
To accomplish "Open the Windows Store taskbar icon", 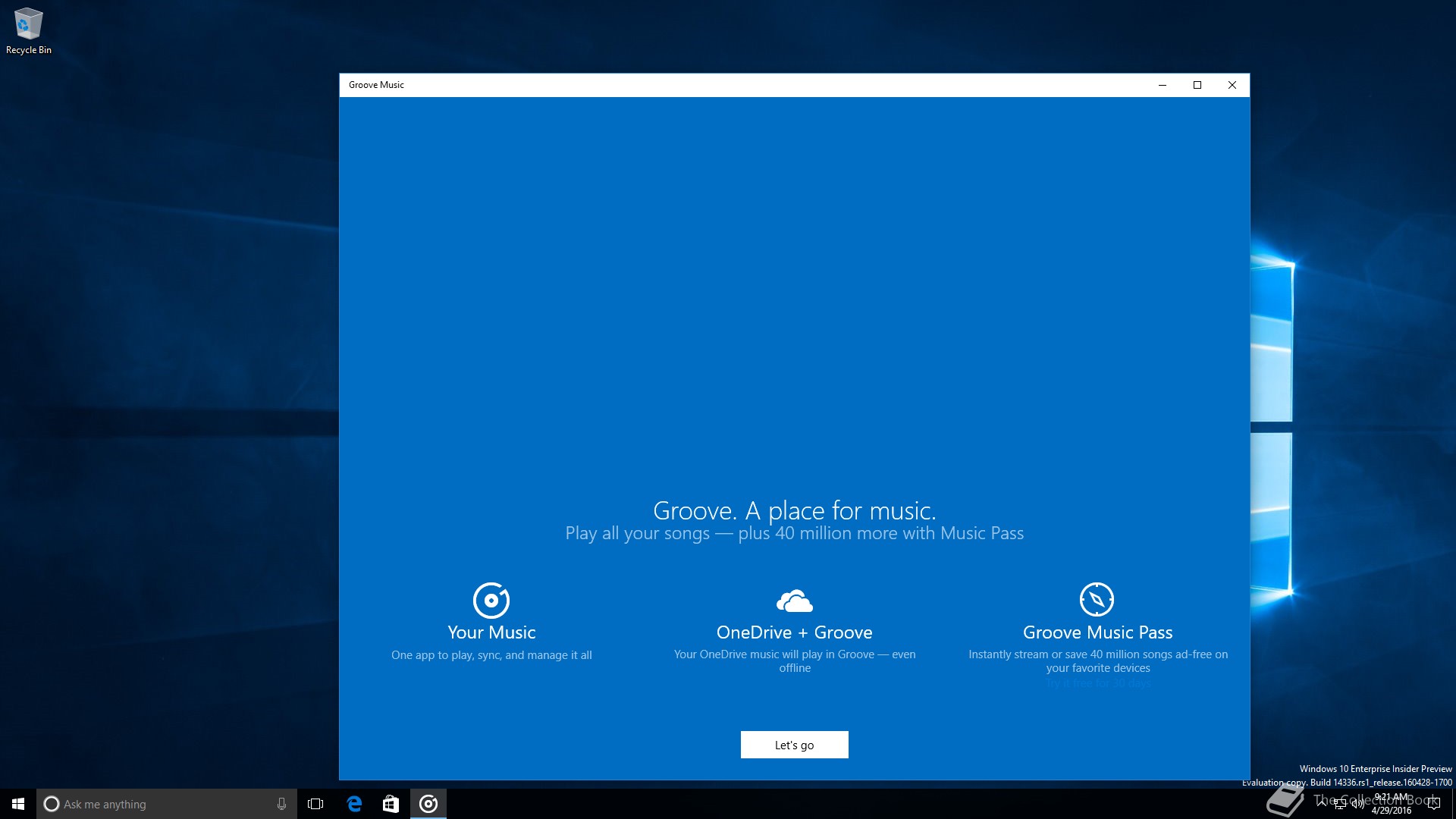I will coord(391,804).
